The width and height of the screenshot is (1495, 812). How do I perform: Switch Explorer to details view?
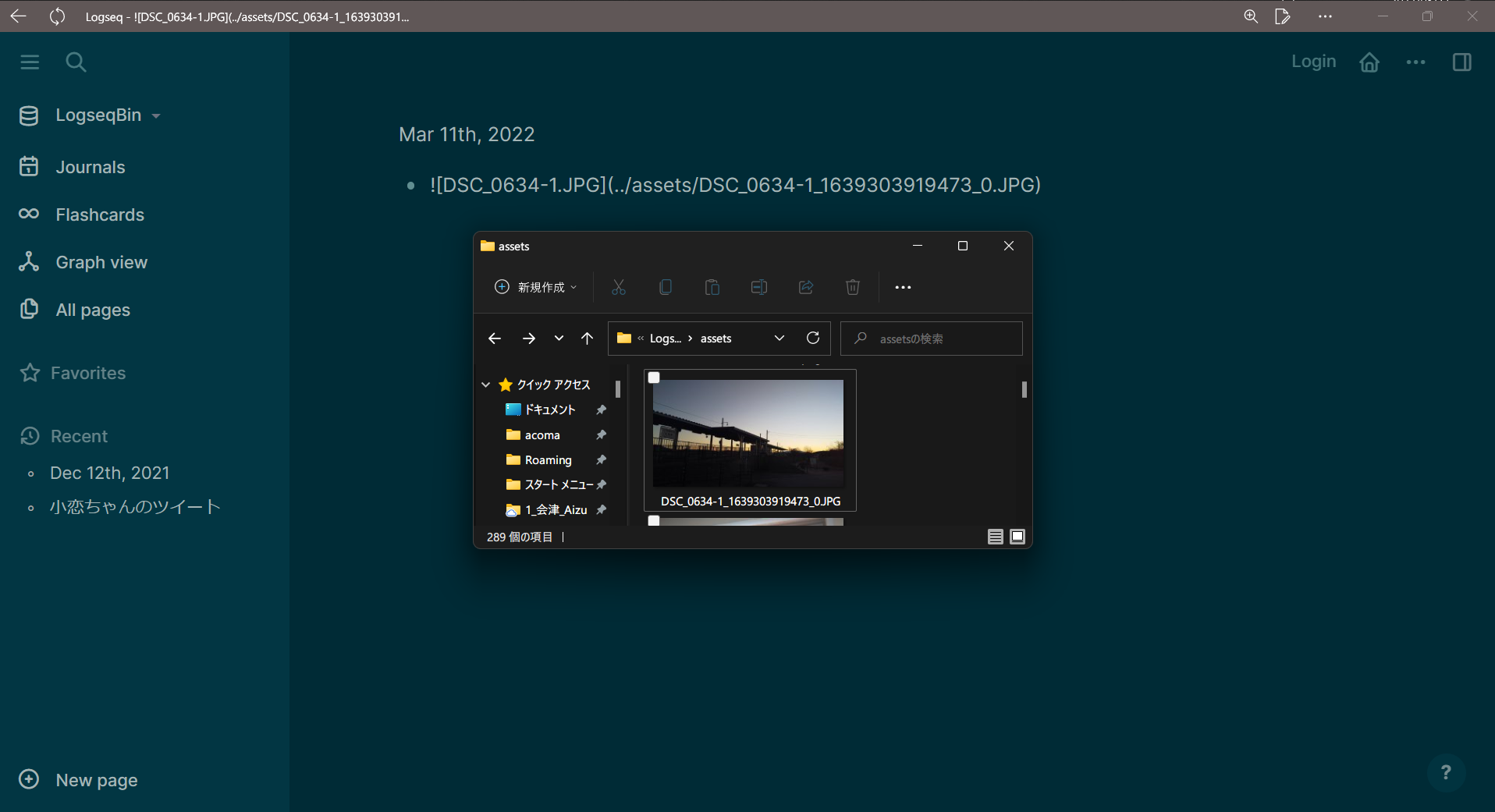tap(996, 537)
